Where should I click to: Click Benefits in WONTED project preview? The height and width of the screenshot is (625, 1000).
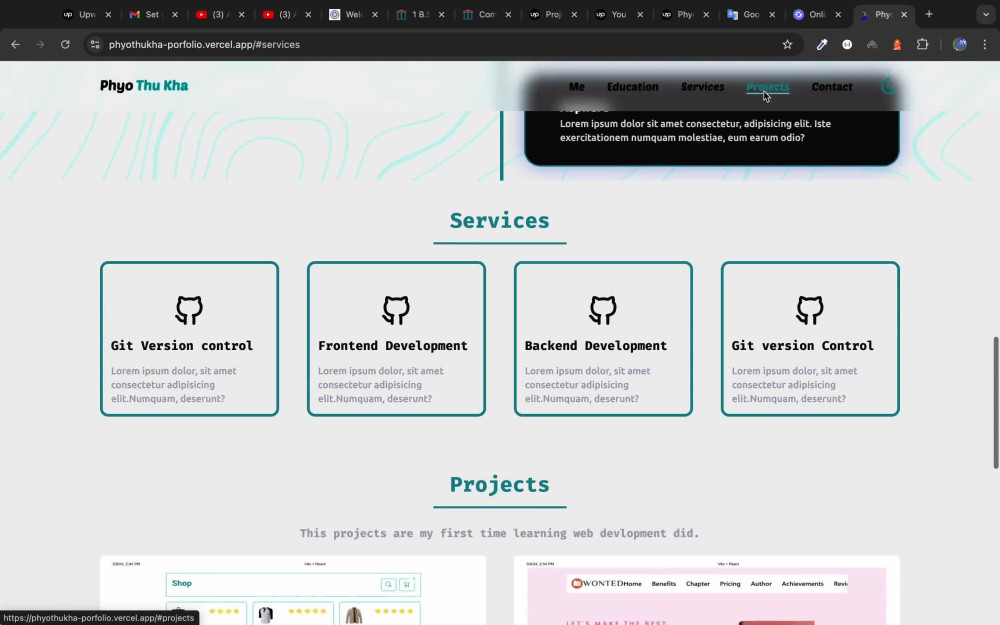(x=663, y=584)
